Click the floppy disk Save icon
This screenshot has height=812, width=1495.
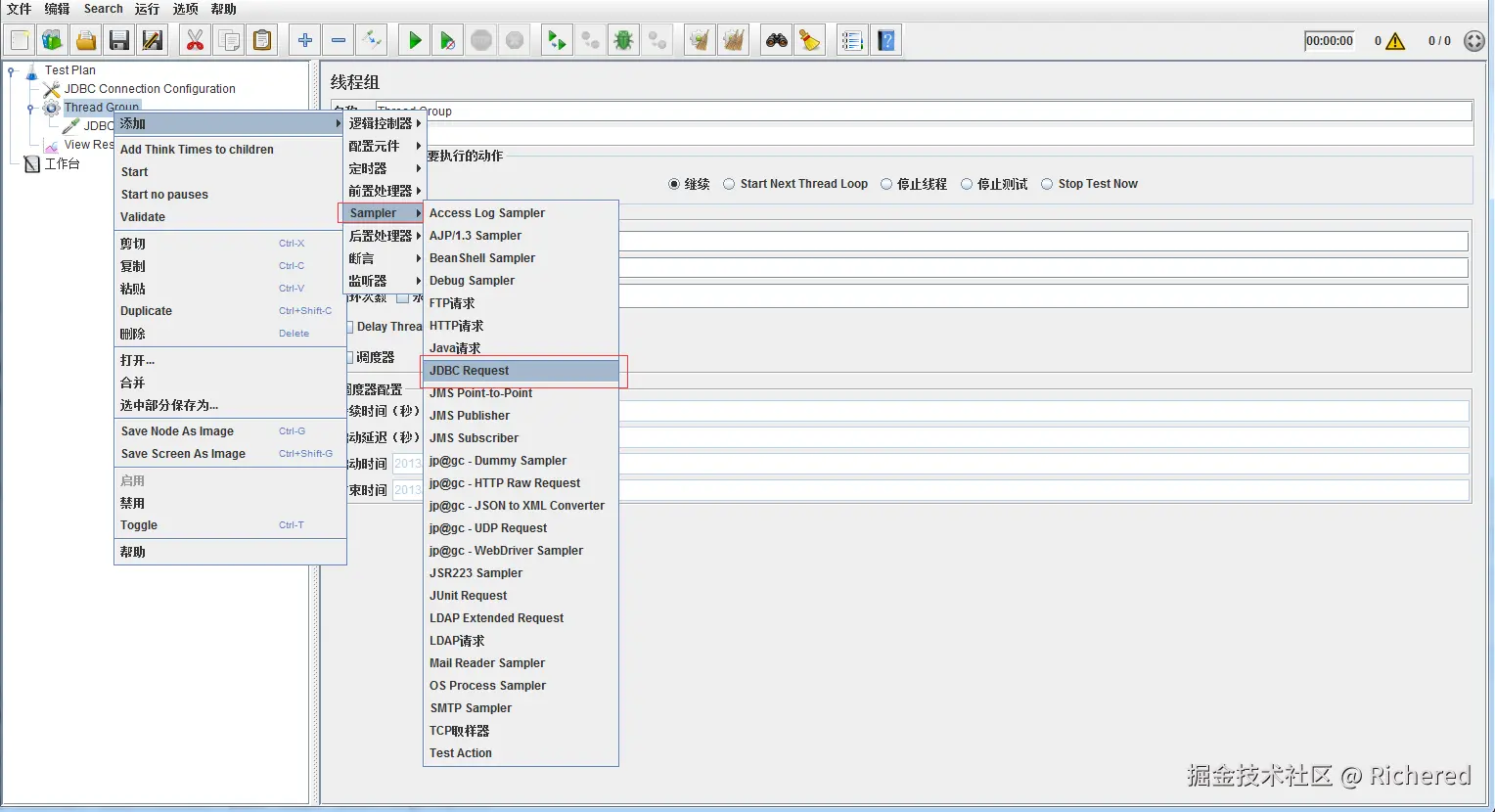click(119, 40)
